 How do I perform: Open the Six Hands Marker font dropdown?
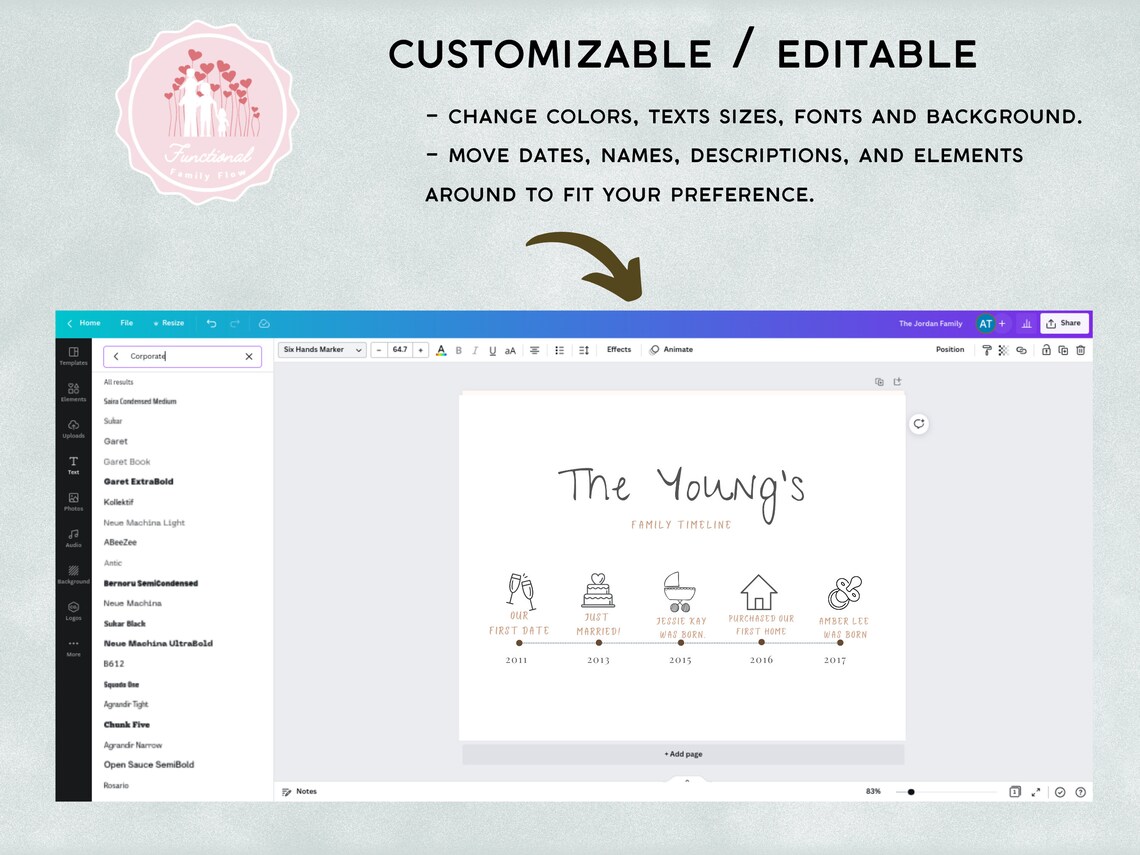point(320,350)
